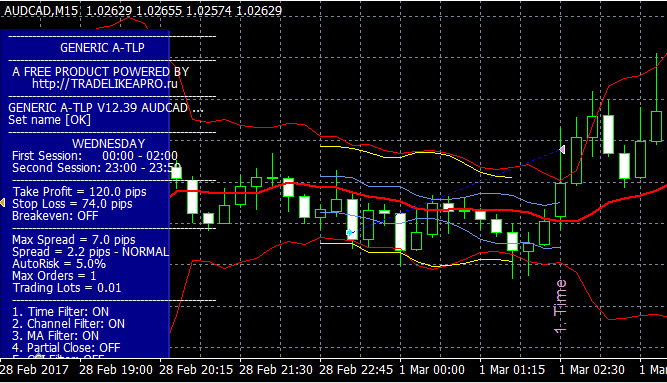Click the cyan trade entry arrow marker

pyautogui.click(x=350, y=232)
